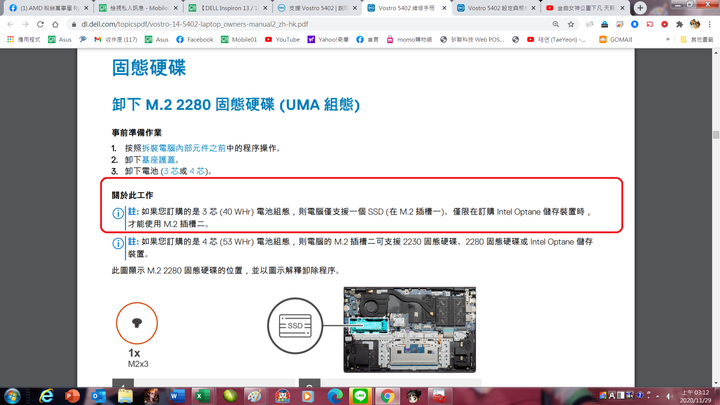
Task: Switch to the Vostro 5402 設定 tab
Action: 496,8
